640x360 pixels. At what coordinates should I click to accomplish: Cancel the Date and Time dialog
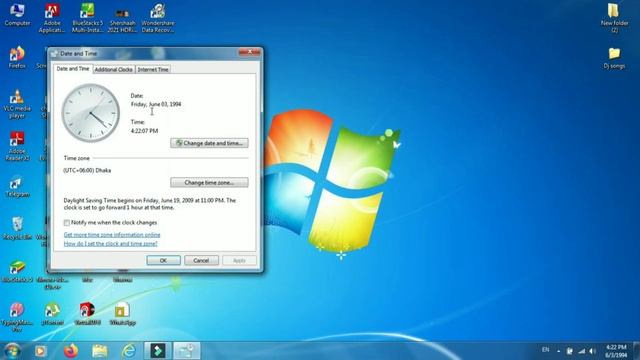point(201,260)
